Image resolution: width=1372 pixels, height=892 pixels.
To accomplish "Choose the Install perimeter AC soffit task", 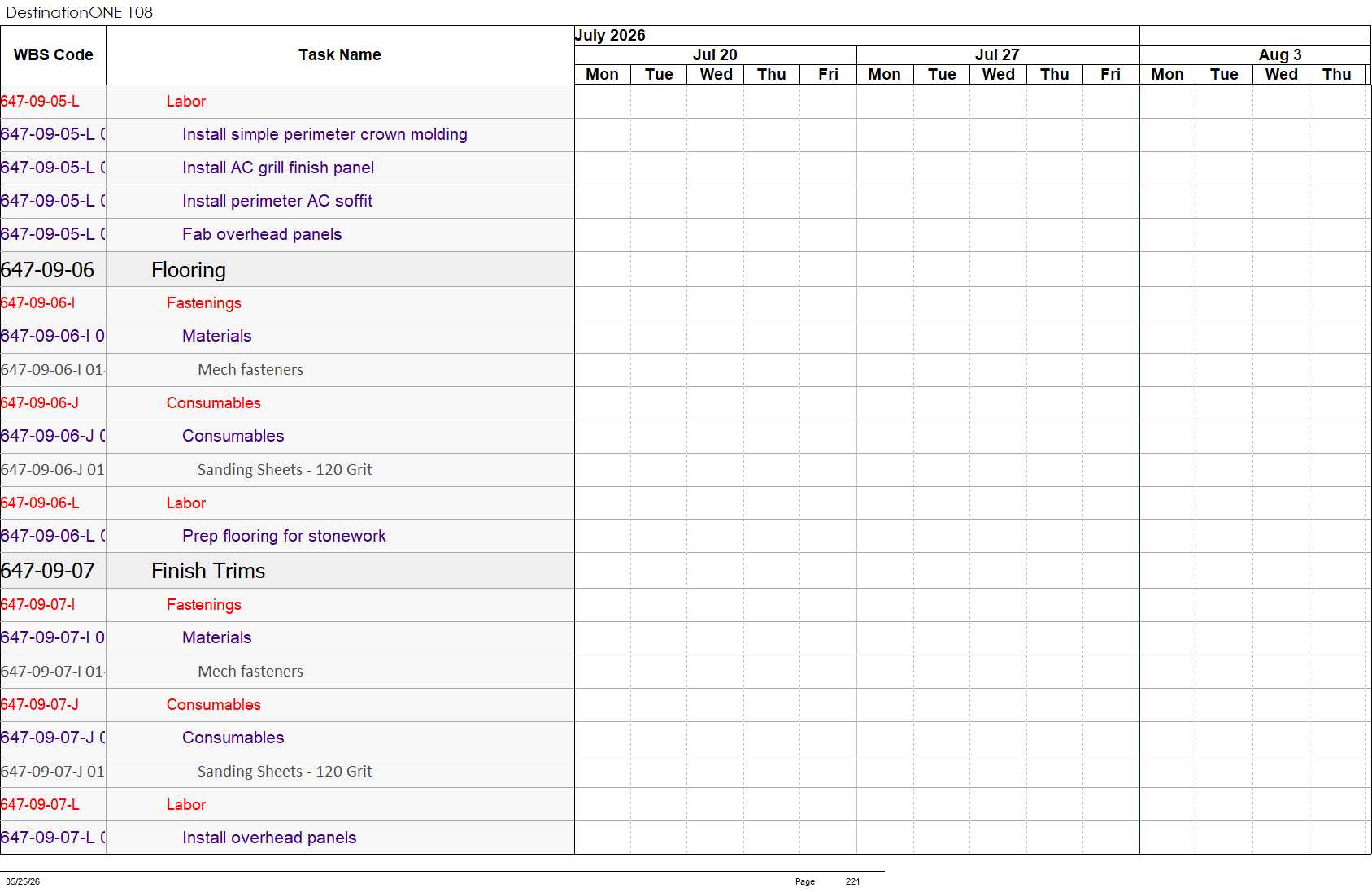I will (277, 201).
